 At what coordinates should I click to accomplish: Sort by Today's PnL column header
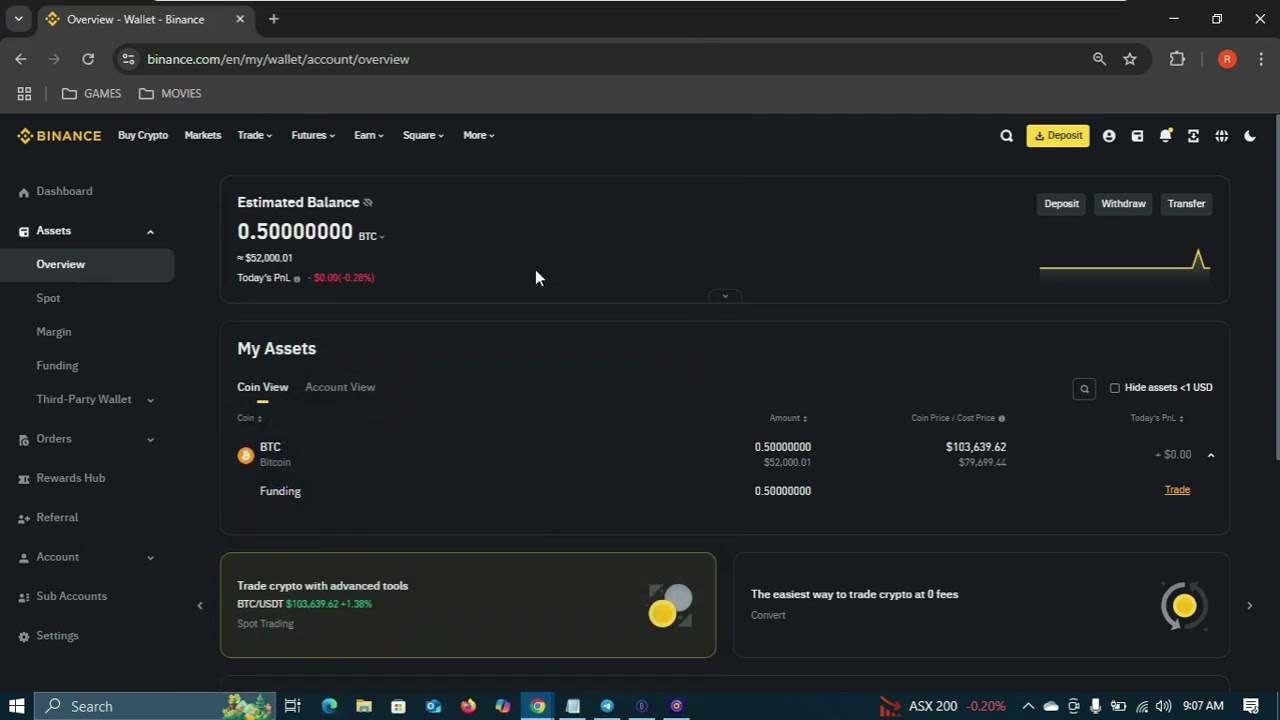click(1157, 418)
